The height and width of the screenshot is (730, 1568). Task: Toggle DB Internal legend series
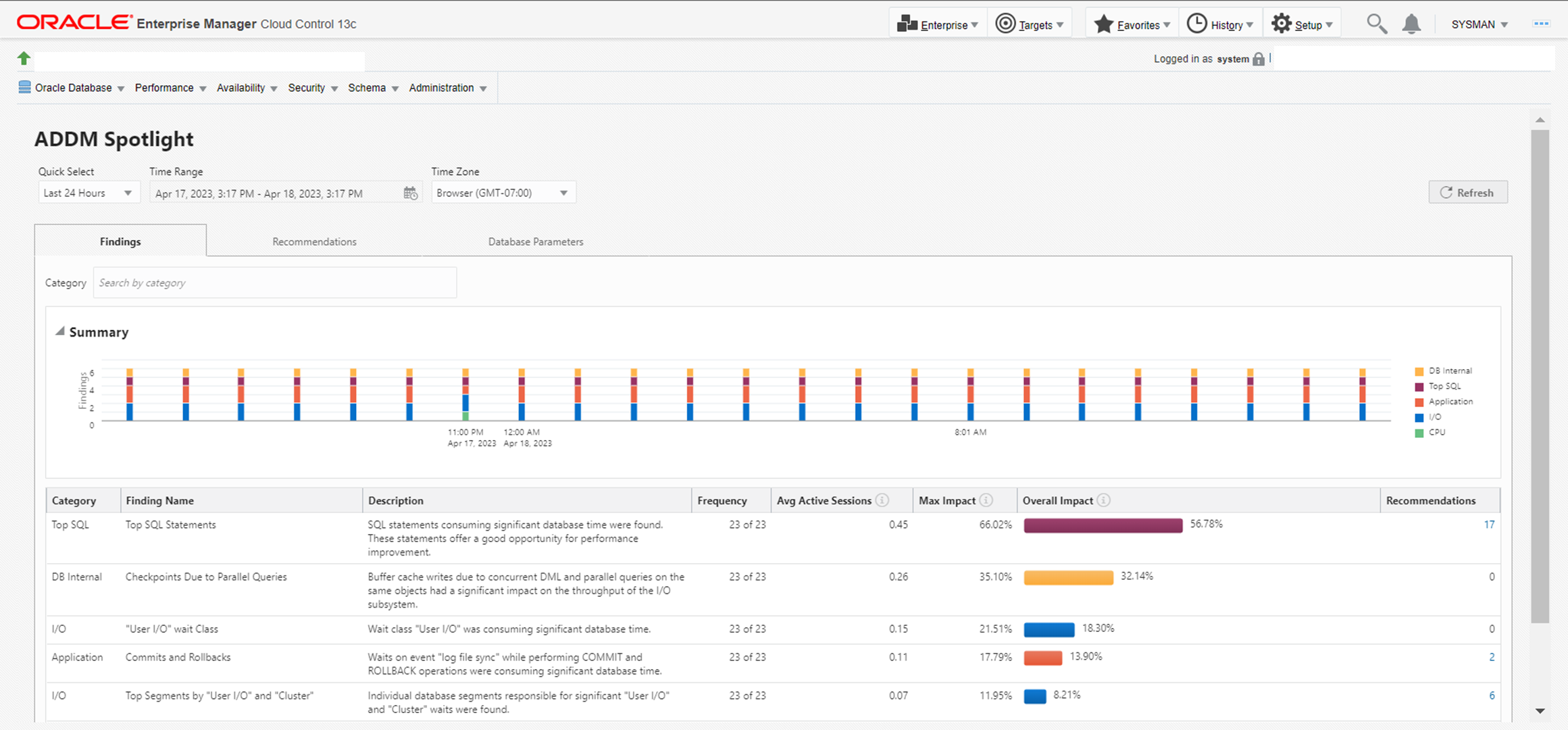(1449, 371)
